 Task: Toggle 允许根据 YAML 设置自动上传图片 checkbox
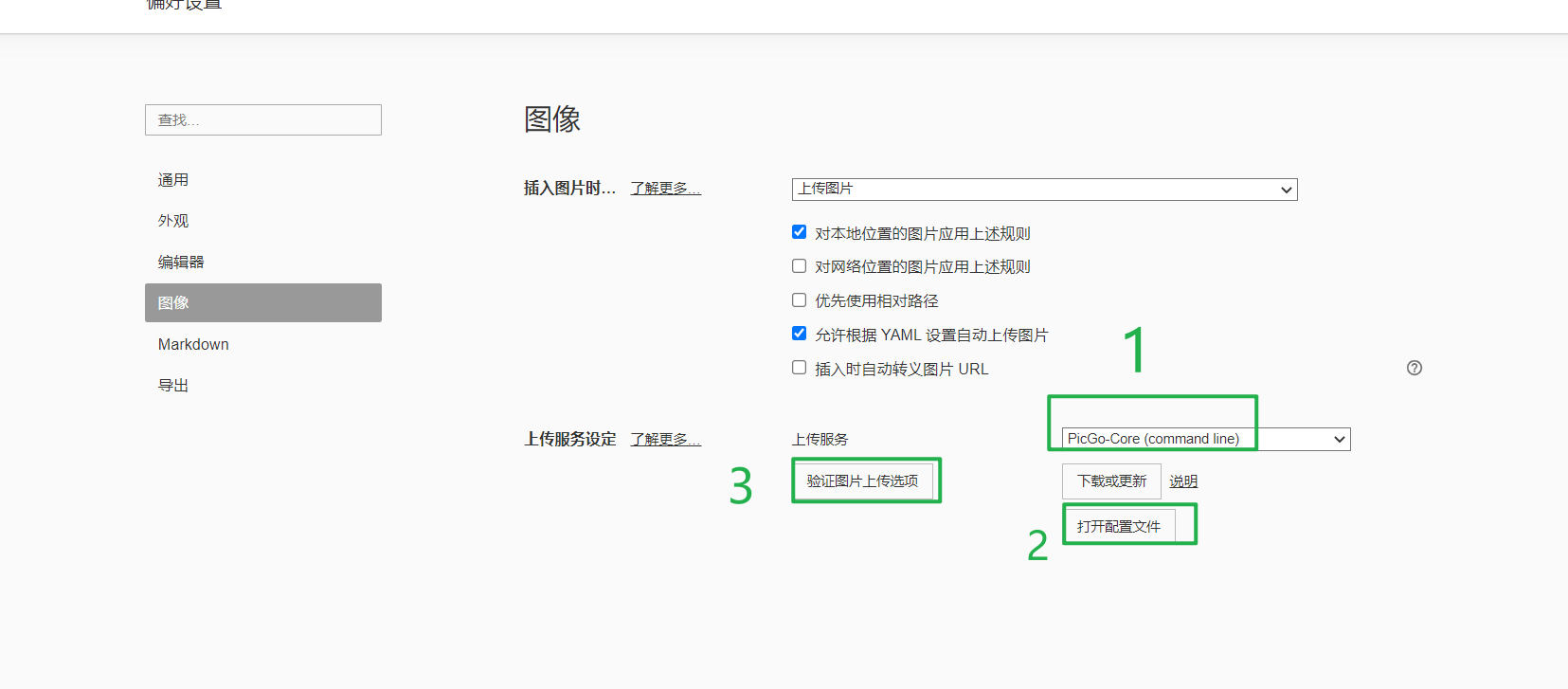coord(799,334)
